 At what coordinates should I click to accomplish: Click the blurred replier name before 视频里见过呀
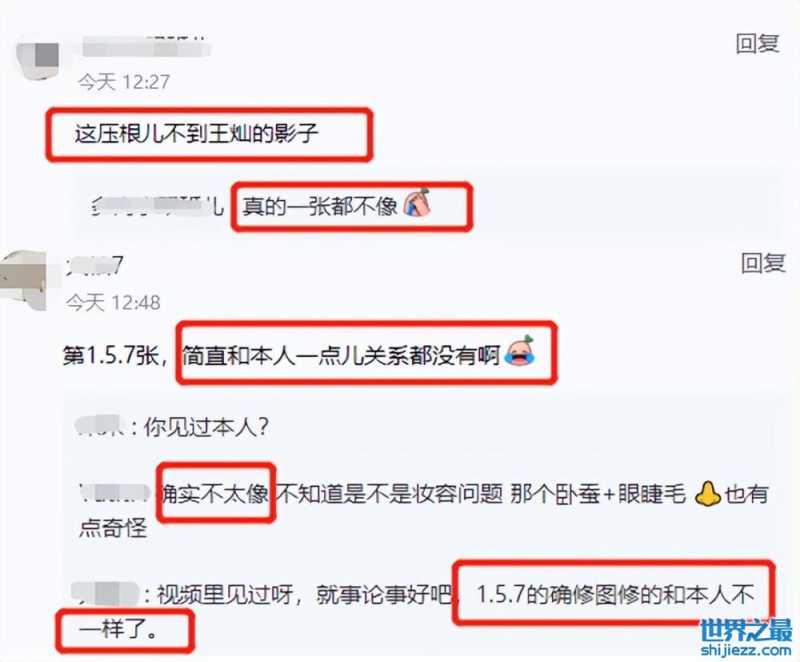(105, 594)
